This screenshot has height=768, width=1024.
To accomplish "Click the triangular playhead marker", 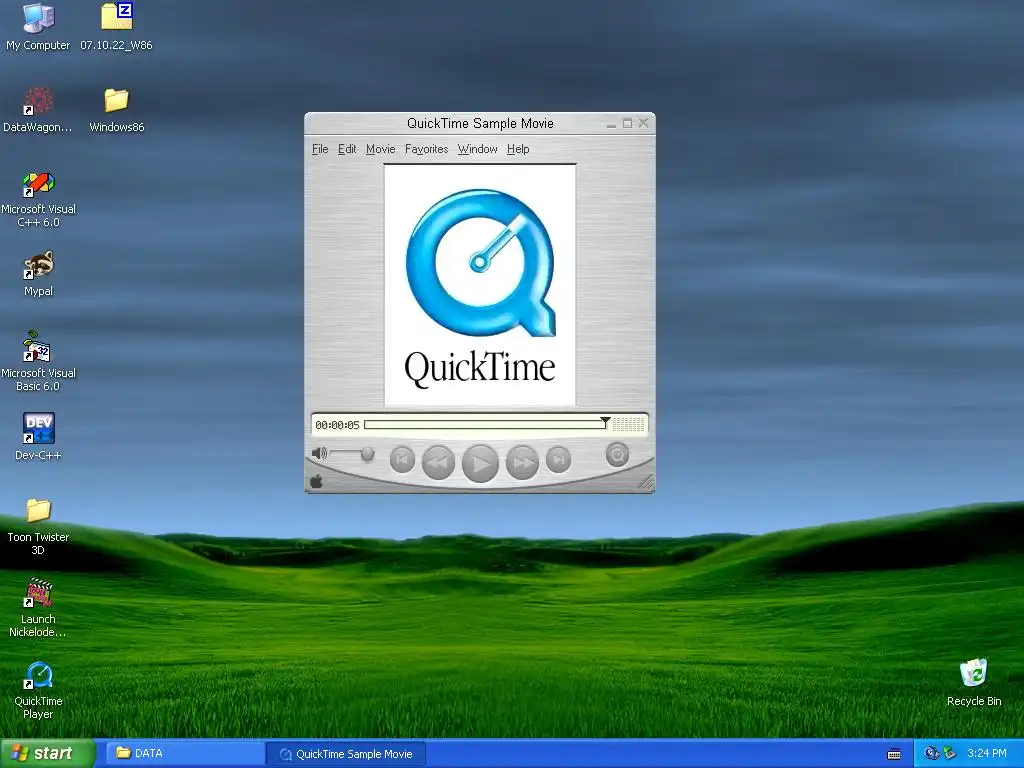I will pyautogui.click(x=605, y=421).
